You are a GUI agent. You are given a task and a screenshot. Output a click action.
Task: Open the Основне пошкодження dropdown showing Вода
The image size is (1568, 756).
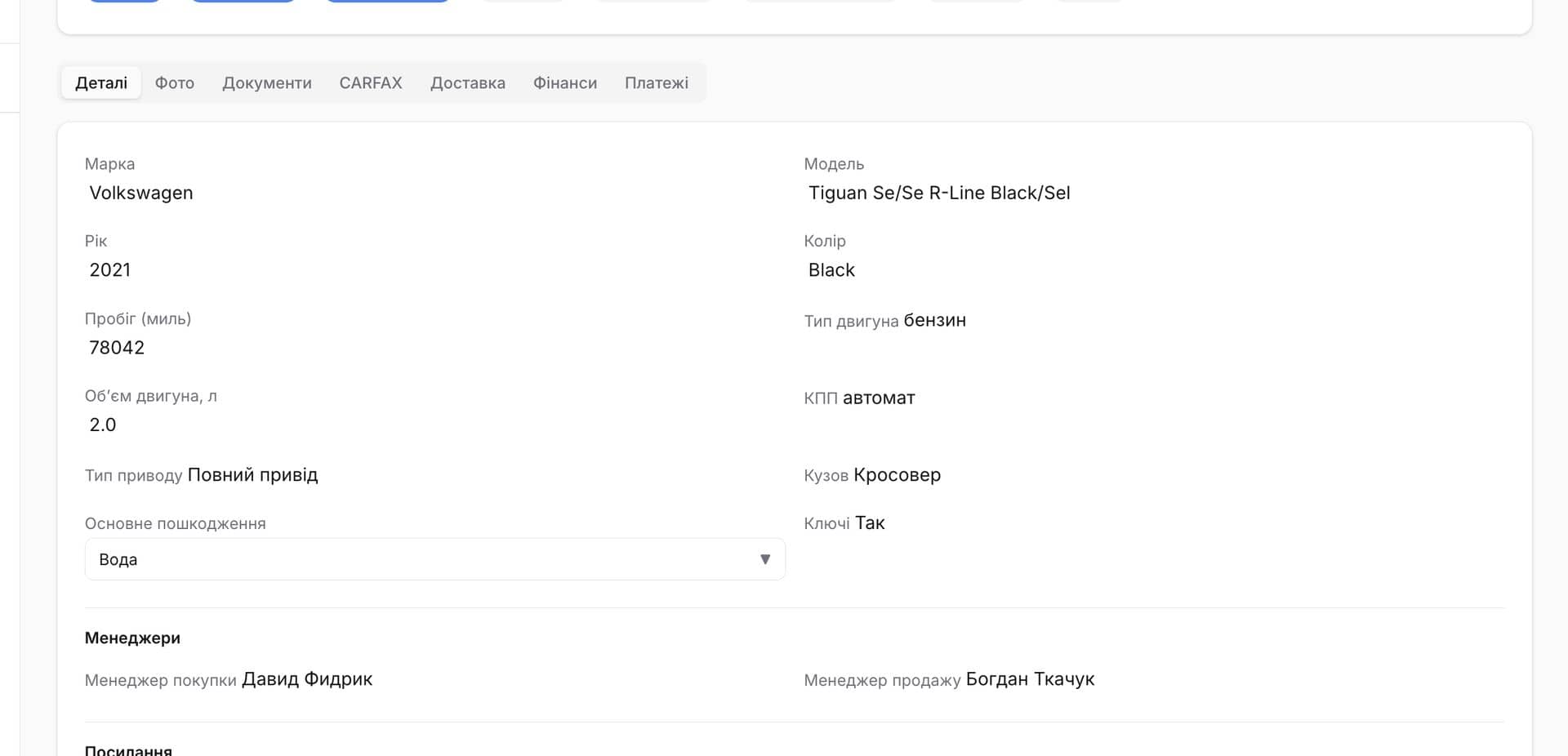pos(434,559)
